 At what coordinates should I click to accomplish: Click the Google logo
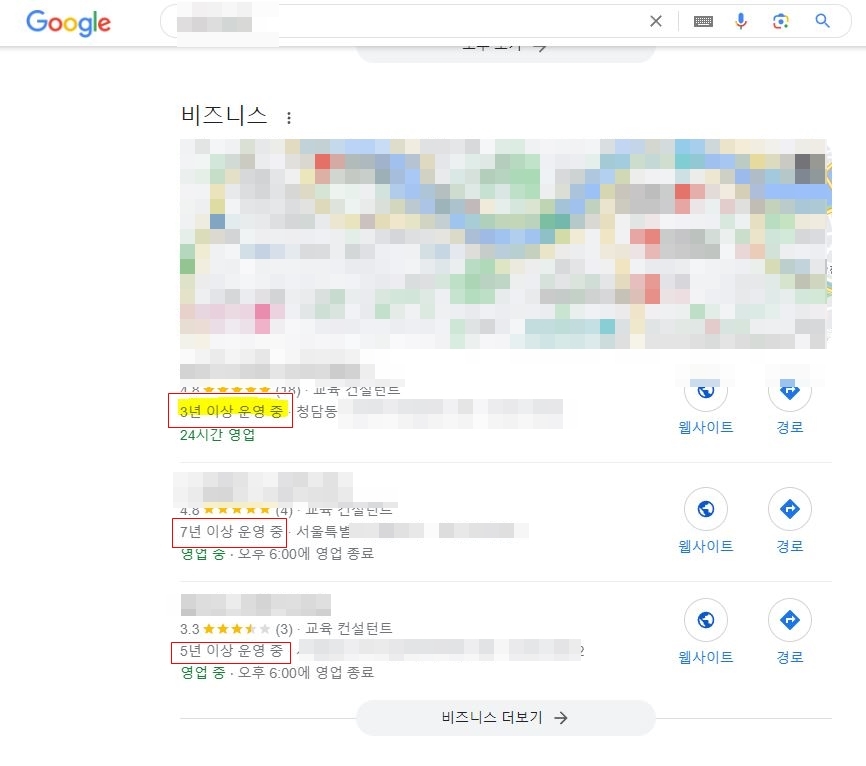click(68, 23)
